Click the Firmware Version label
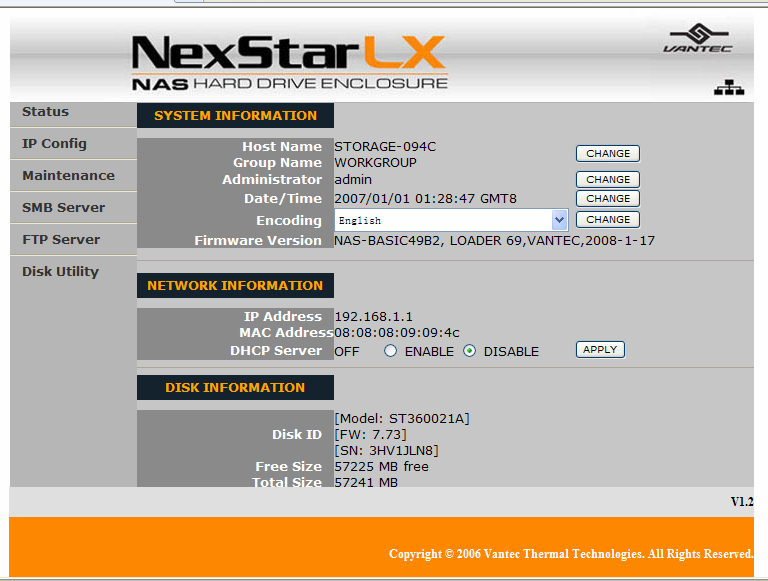The image size is (768, 581). [x=258, y=241]
